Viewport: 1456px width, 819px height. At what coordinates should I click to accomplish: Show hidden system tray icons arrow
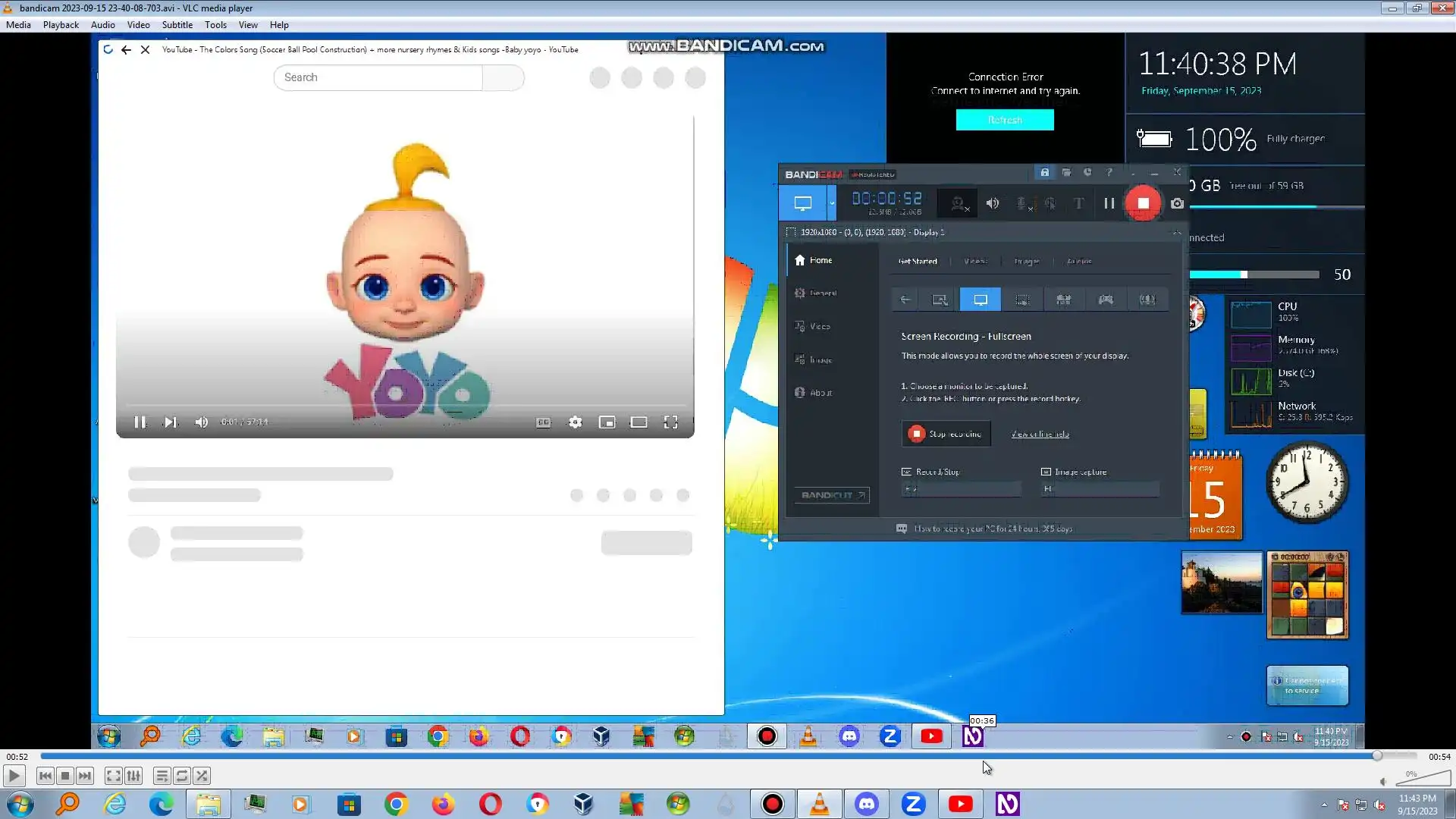[x=1324, y=805]
